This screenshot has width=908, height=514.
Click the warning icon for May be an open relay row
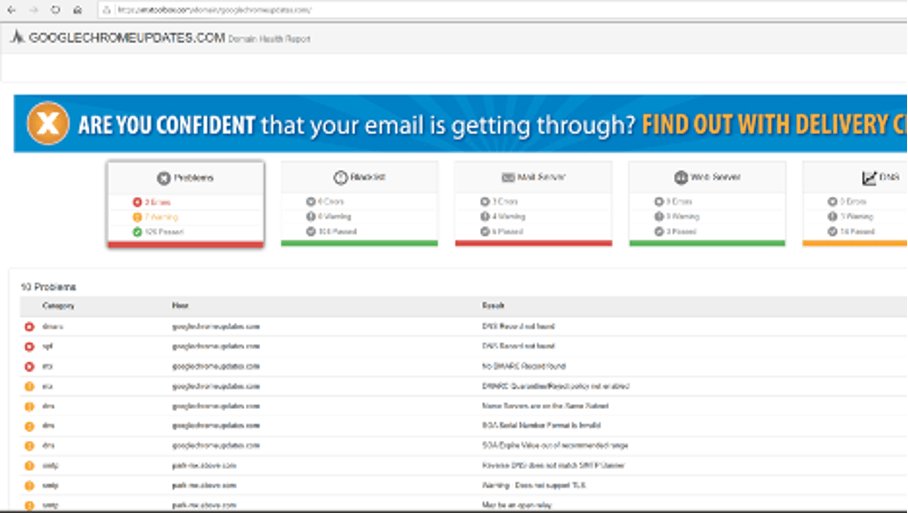click(29, 505)
